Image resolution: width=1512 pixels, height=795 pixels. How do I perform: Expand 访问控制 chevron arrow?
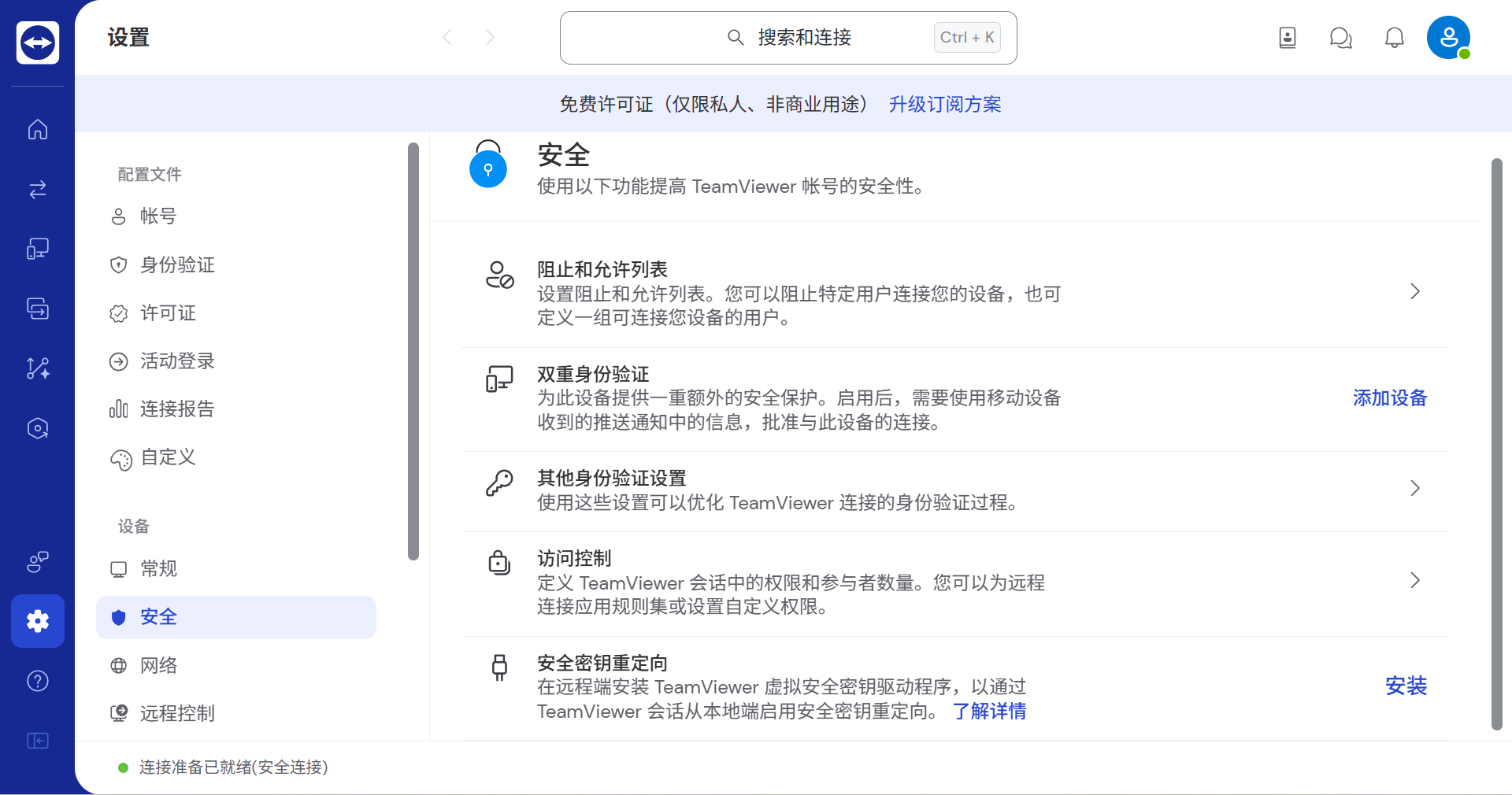coord(1415,580)
